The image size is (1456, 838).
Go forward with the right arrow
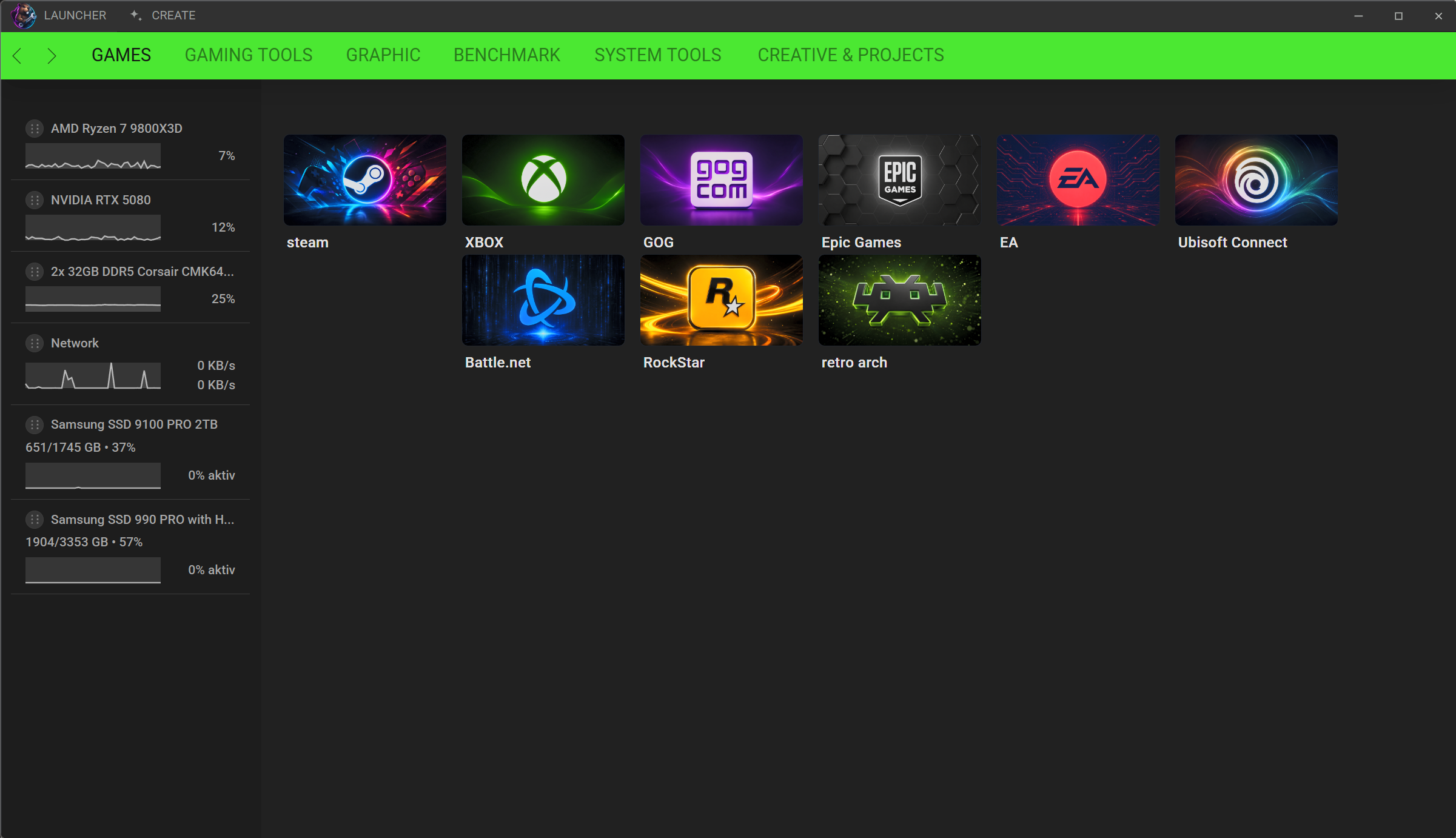[x=52, y=56]
